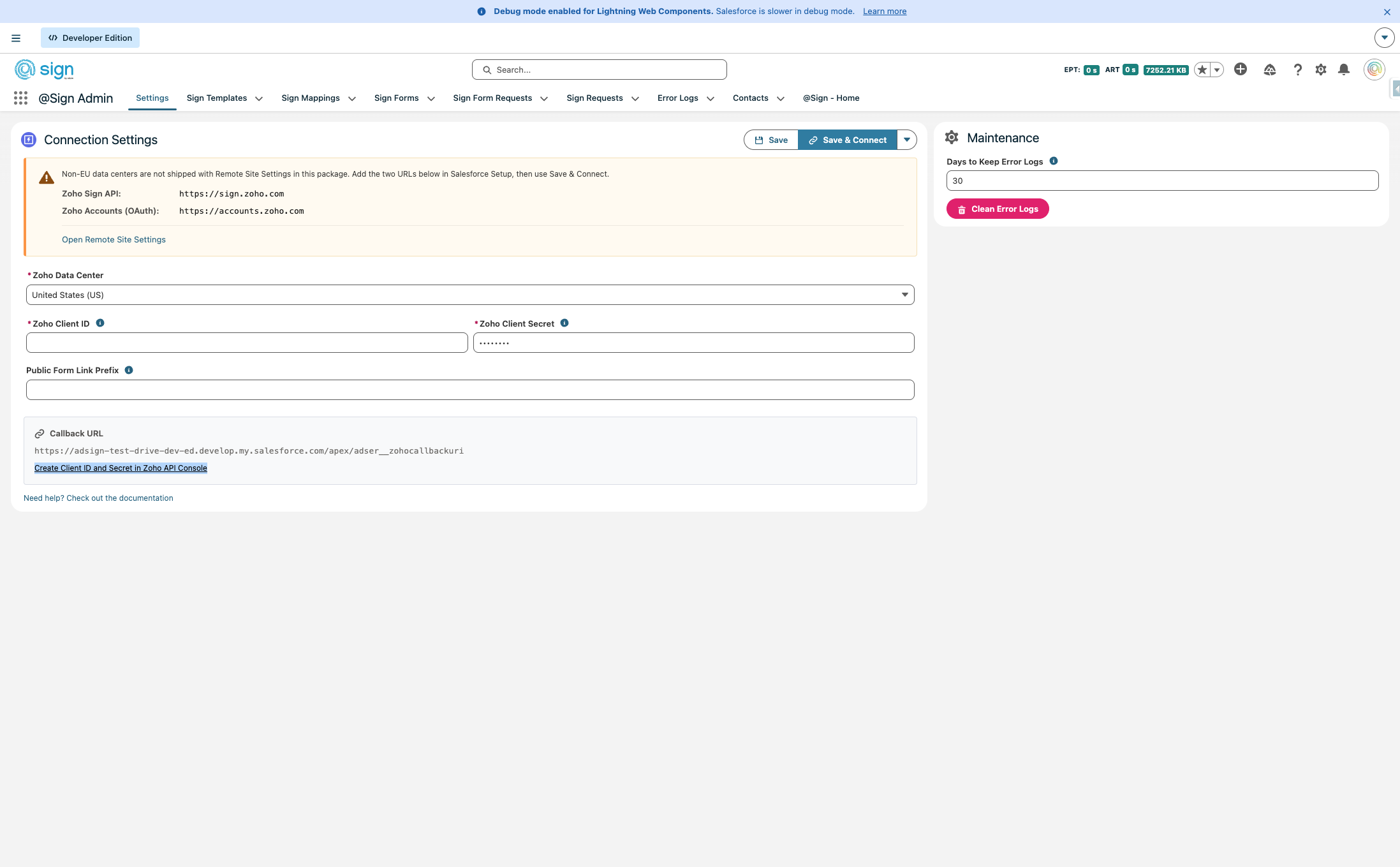Viewport: 1400px width, 867px height.
Task: Open the Setup gear icon
Action: pyautogui.click(x=1320, y=70)
